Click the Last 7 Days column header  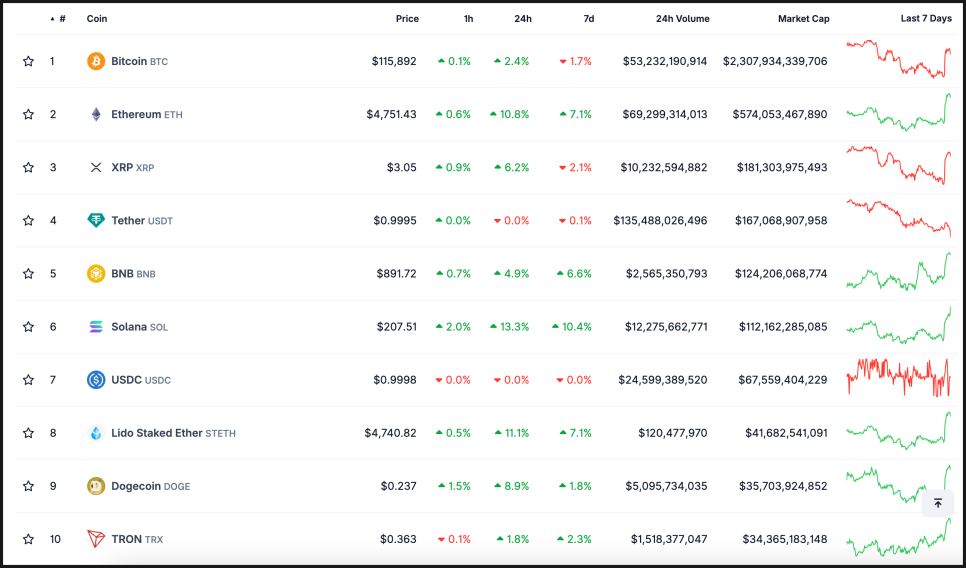click(x=926, y=18)
